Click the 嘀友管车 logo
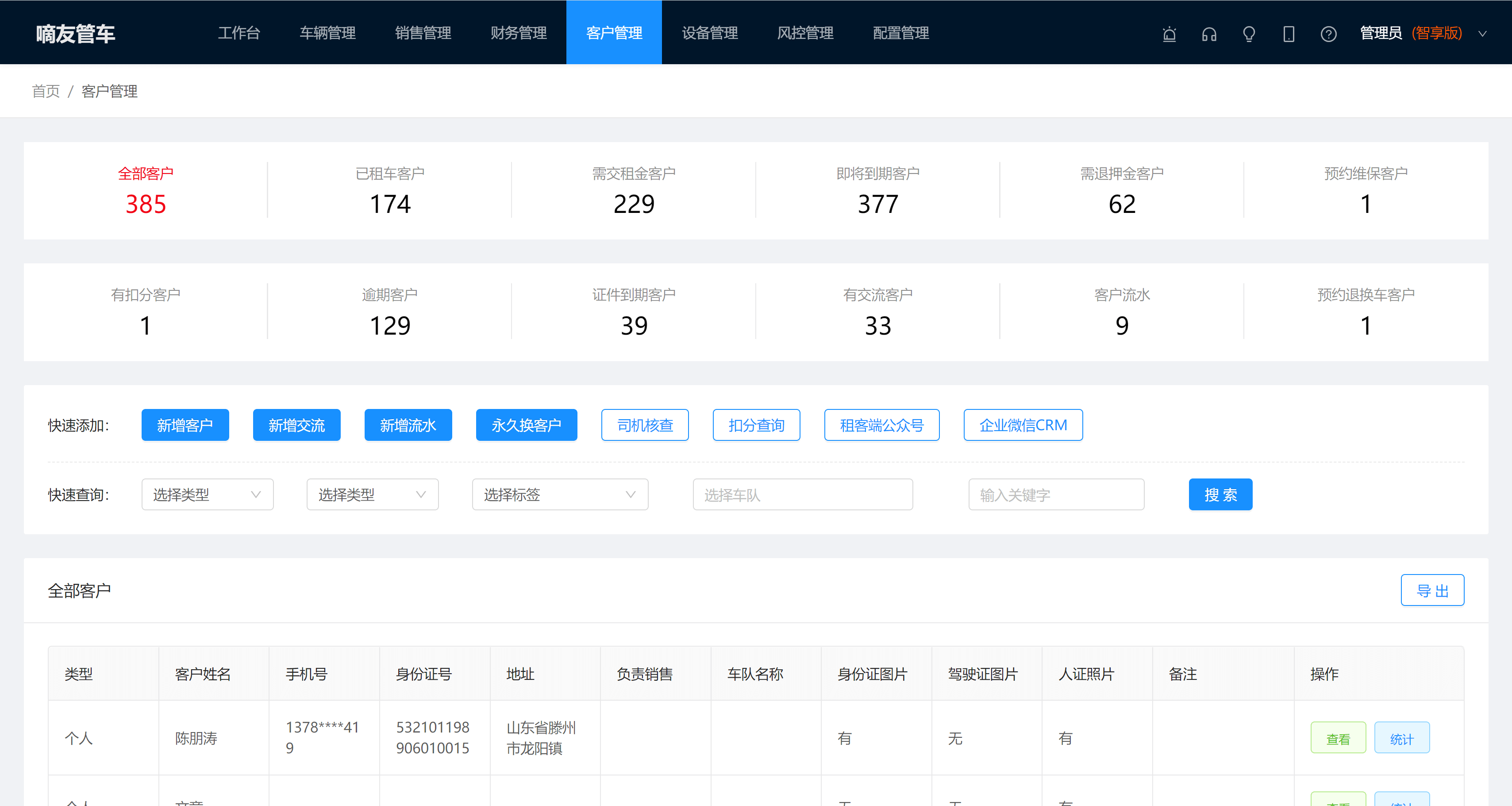The height and width of the screenshot is (806, 1512). [75, 34]
